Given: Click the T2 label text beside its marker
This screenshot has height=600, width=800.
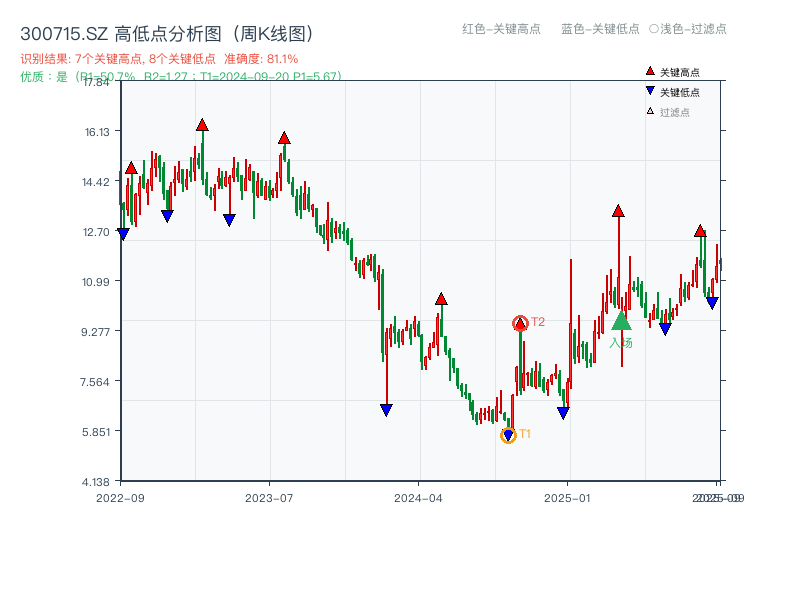Looking at the screenshot, I should point(537,321).
